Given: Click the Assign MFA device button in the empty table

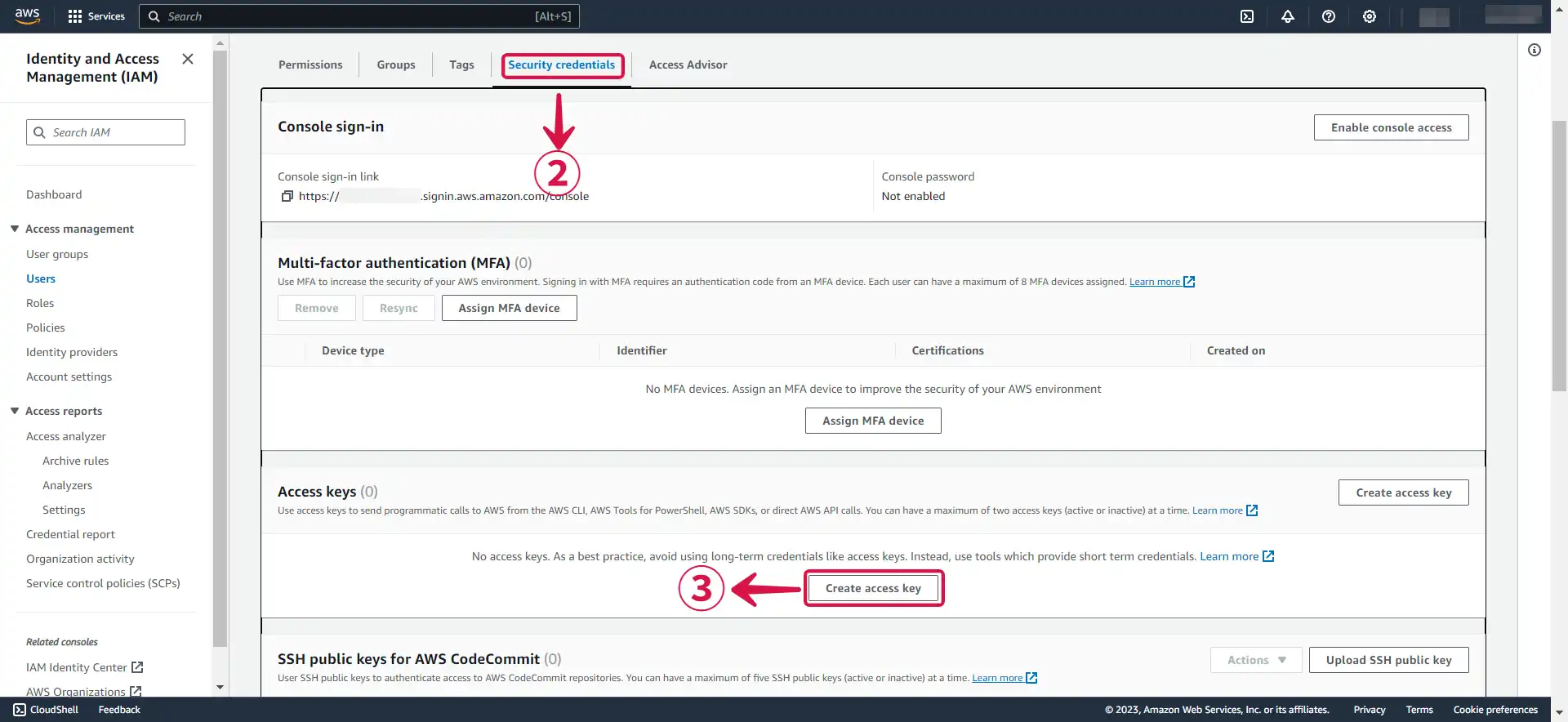Looking at the screenshot, I should 873,421.
